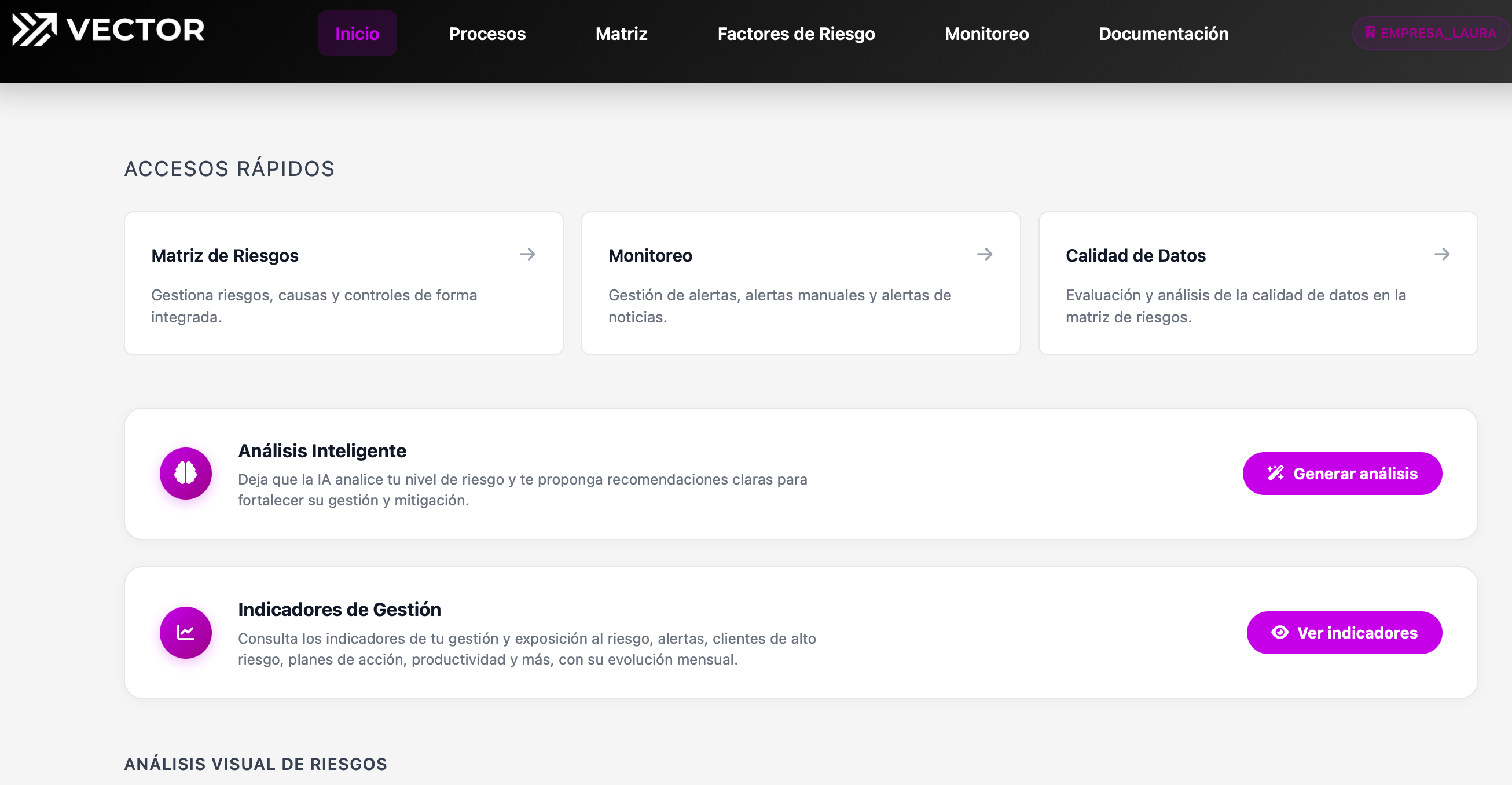1512x785 pixels.
Task: Go to Procesos menu
Action: click(x=487, y=34)
